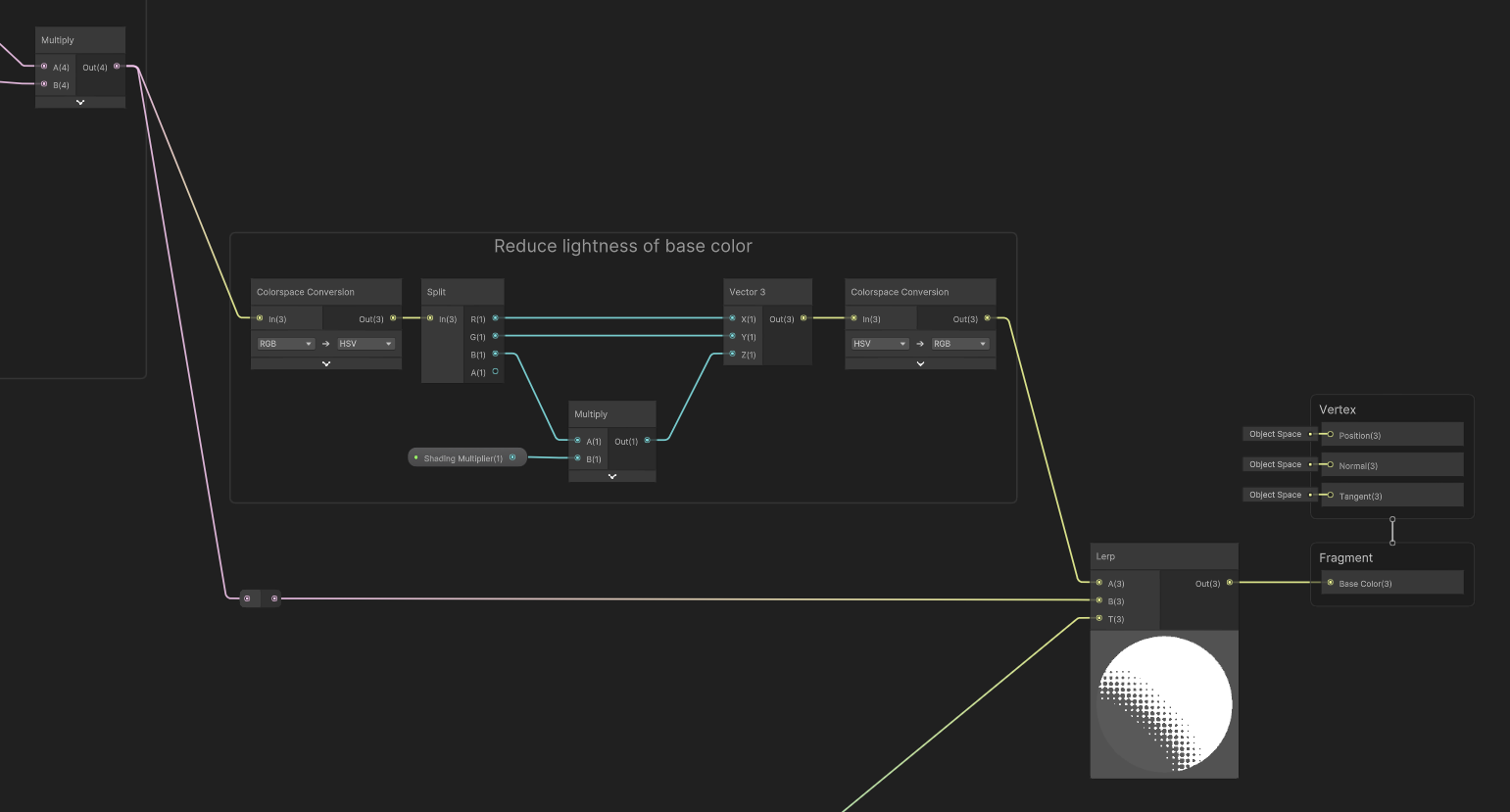The height and width of the screenshot is (812, 1510).
Task: Click the Shading Multiplier property node
Action: pyautogui.click(x=461, y=456)
